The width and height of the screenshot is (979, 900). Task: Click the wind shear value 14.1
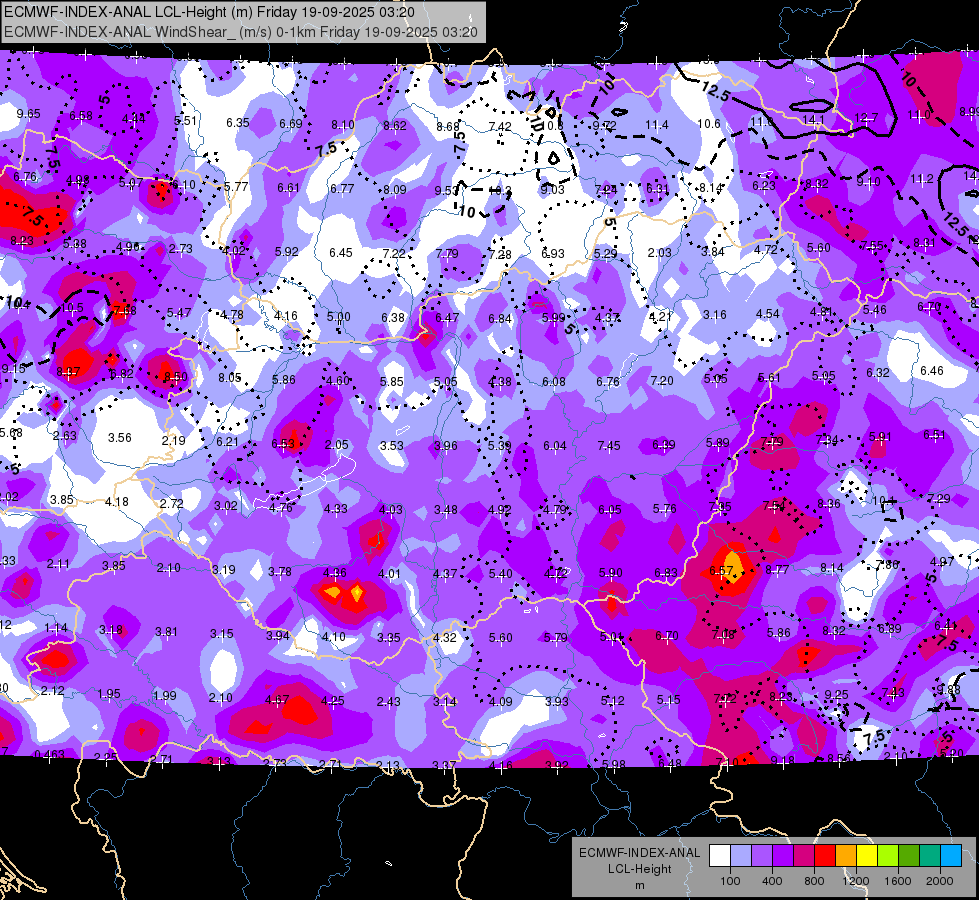[x=814, y=120]
